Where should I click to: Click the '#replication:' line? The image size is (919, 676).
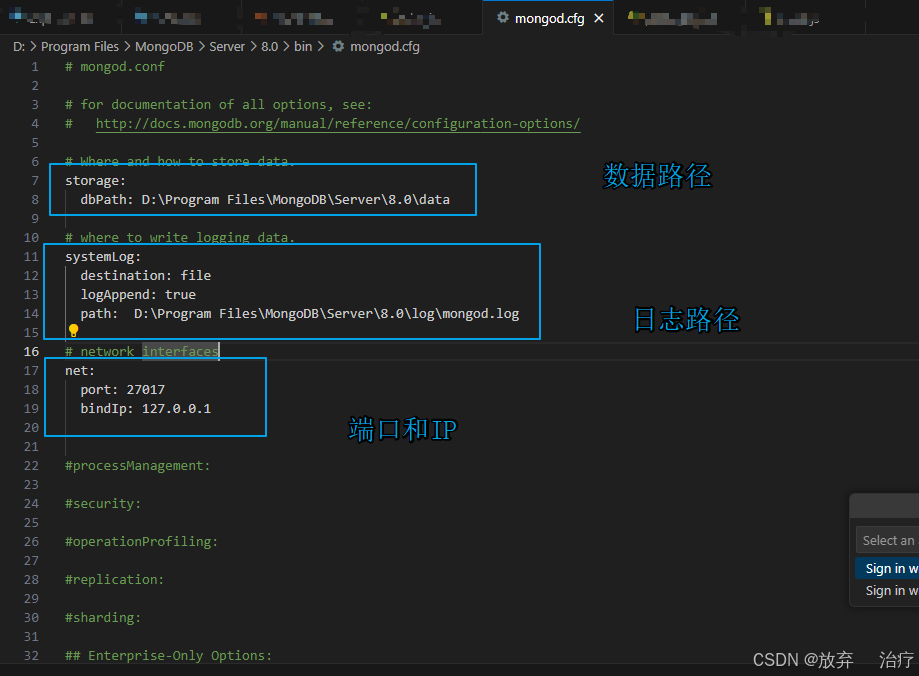coord(115,580)
